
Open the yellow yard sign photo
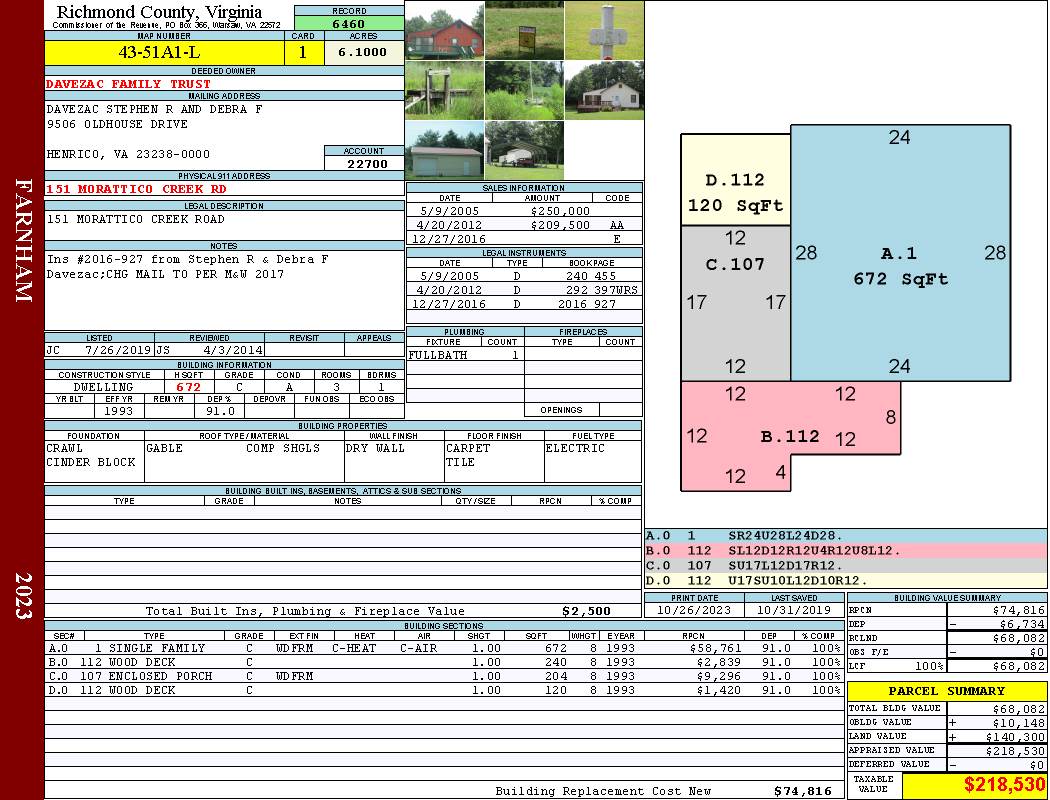tap(524, 30)
